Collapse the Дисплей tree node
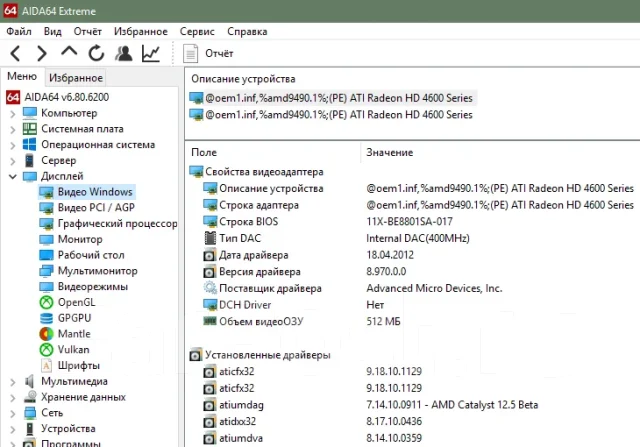 coord(13,176)
